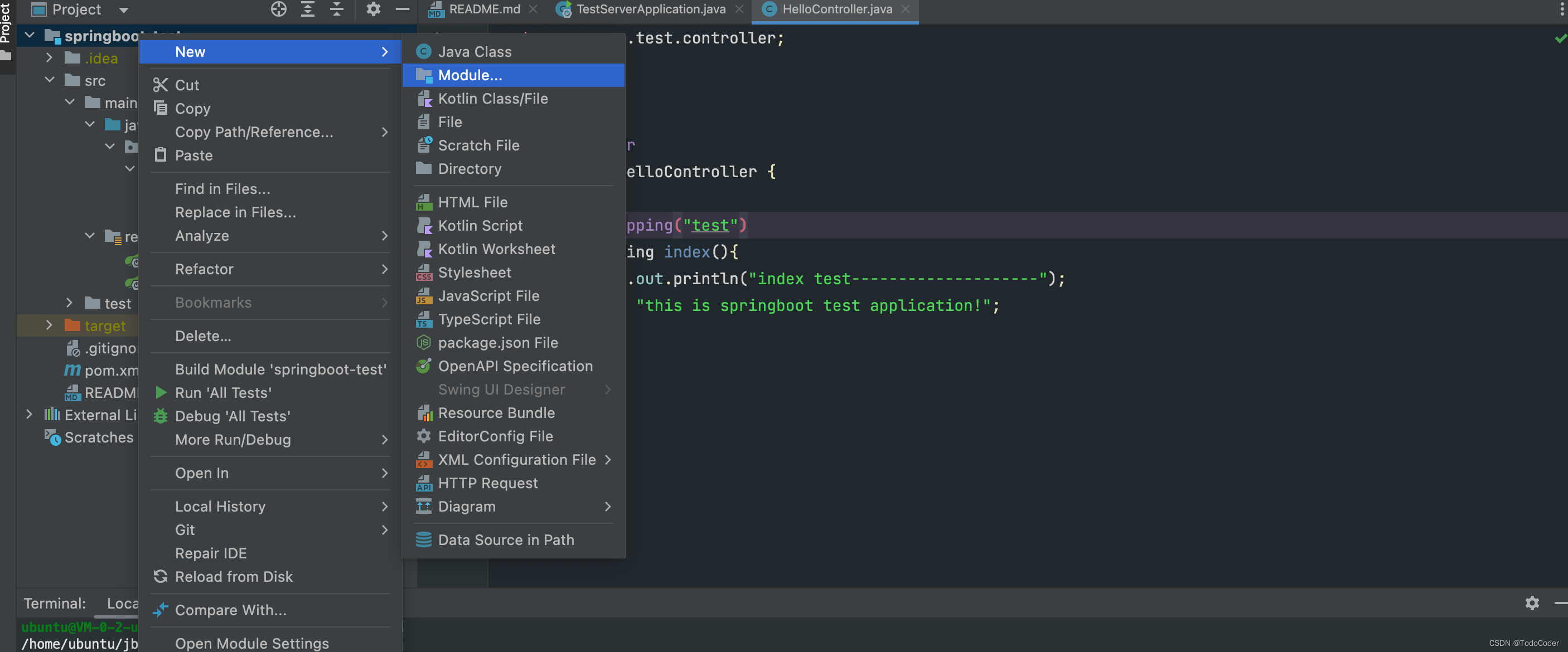This screenshot has height=652, width=1568.
Task: Click the Expand All icon in Project toolbar
Action: [308, 9]
